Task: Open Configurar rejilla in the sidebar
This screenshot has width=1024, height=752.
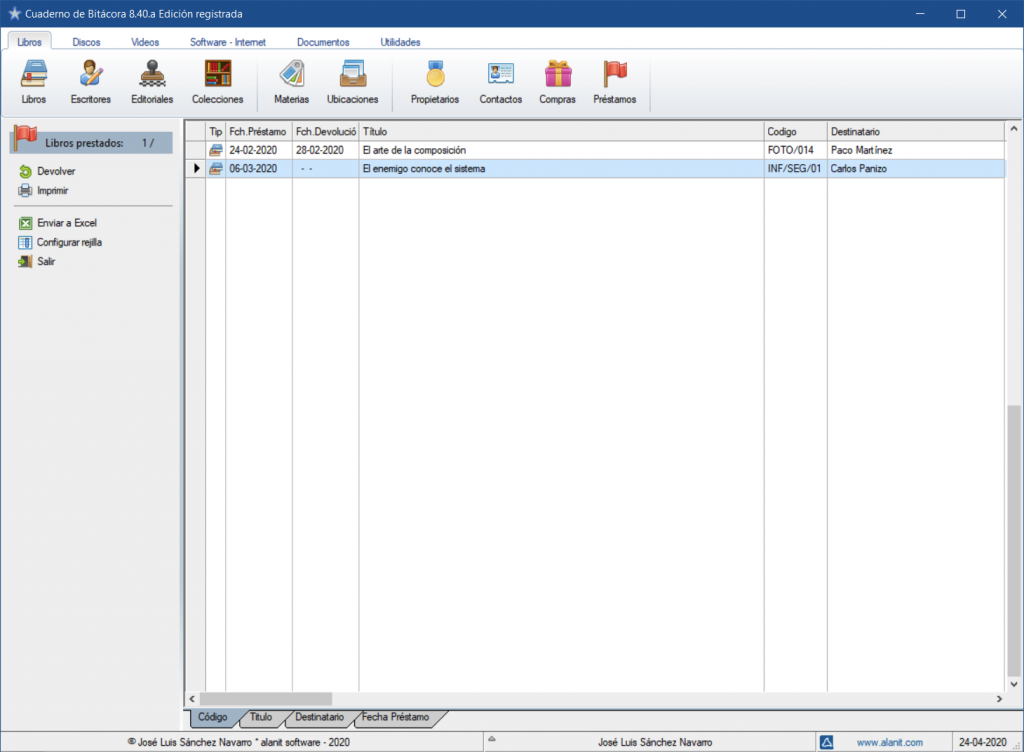Action: point(69,242)
